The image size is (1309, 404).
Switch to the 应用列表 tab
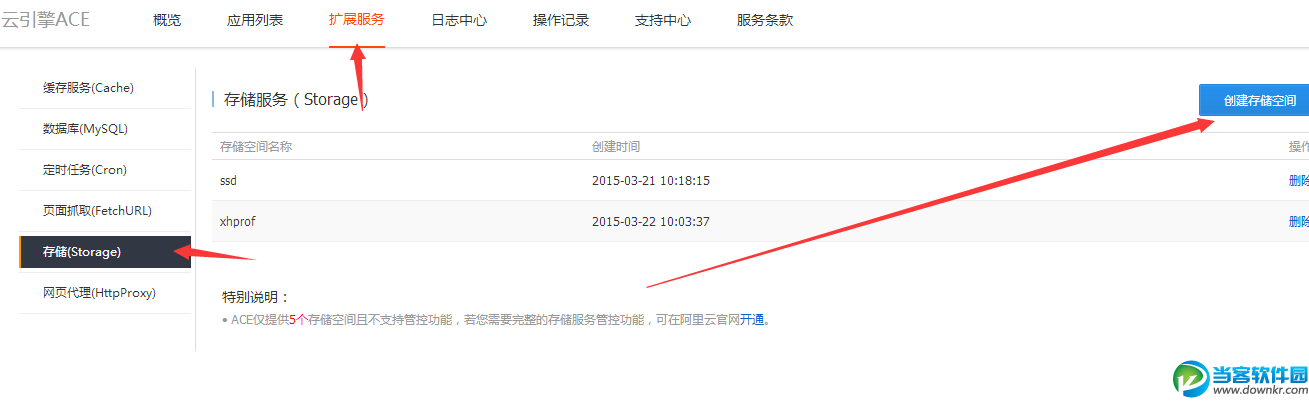(255, 20)
